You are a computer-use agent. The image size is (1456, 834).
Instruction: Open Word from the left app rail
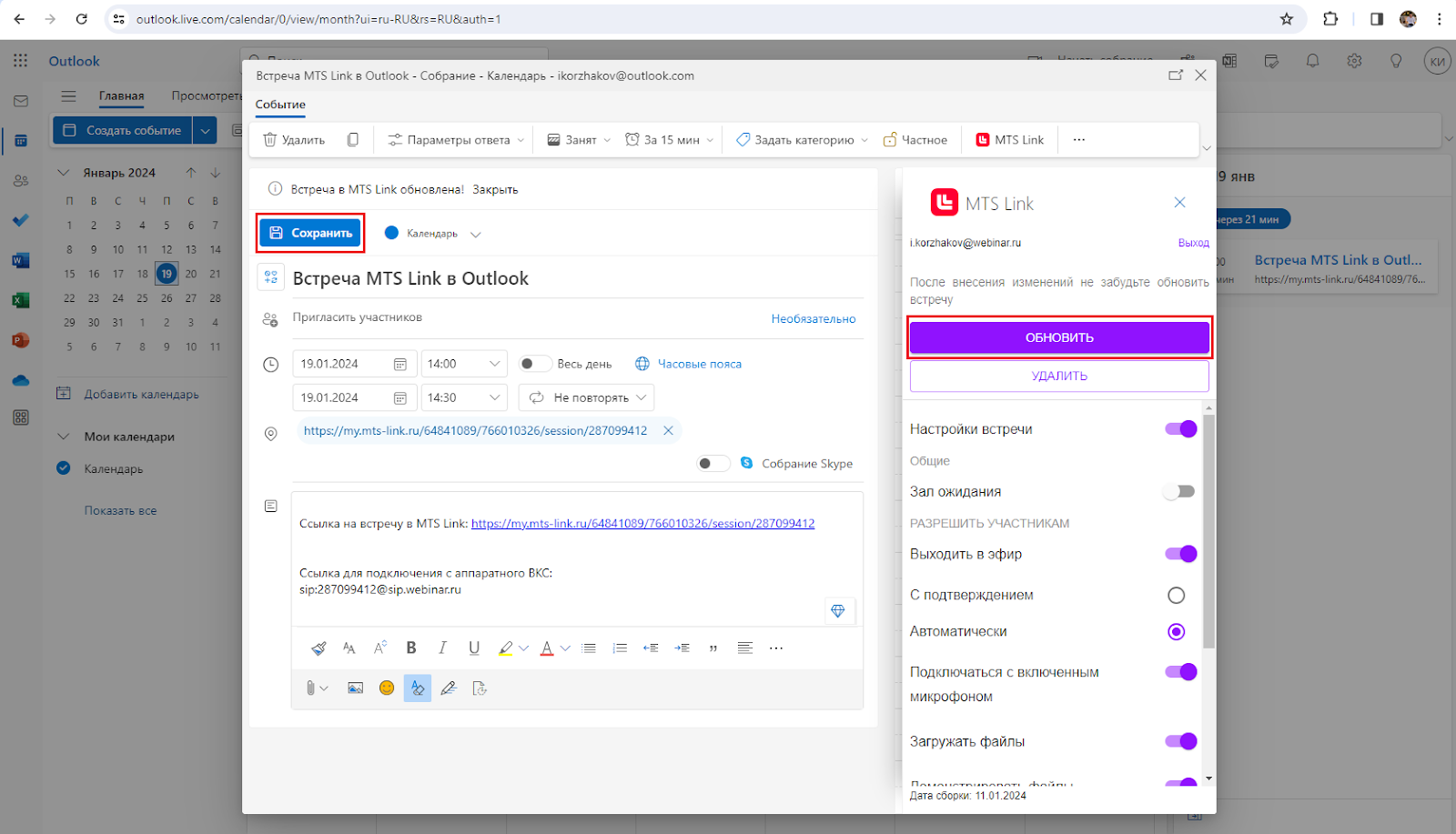(20, 261)
